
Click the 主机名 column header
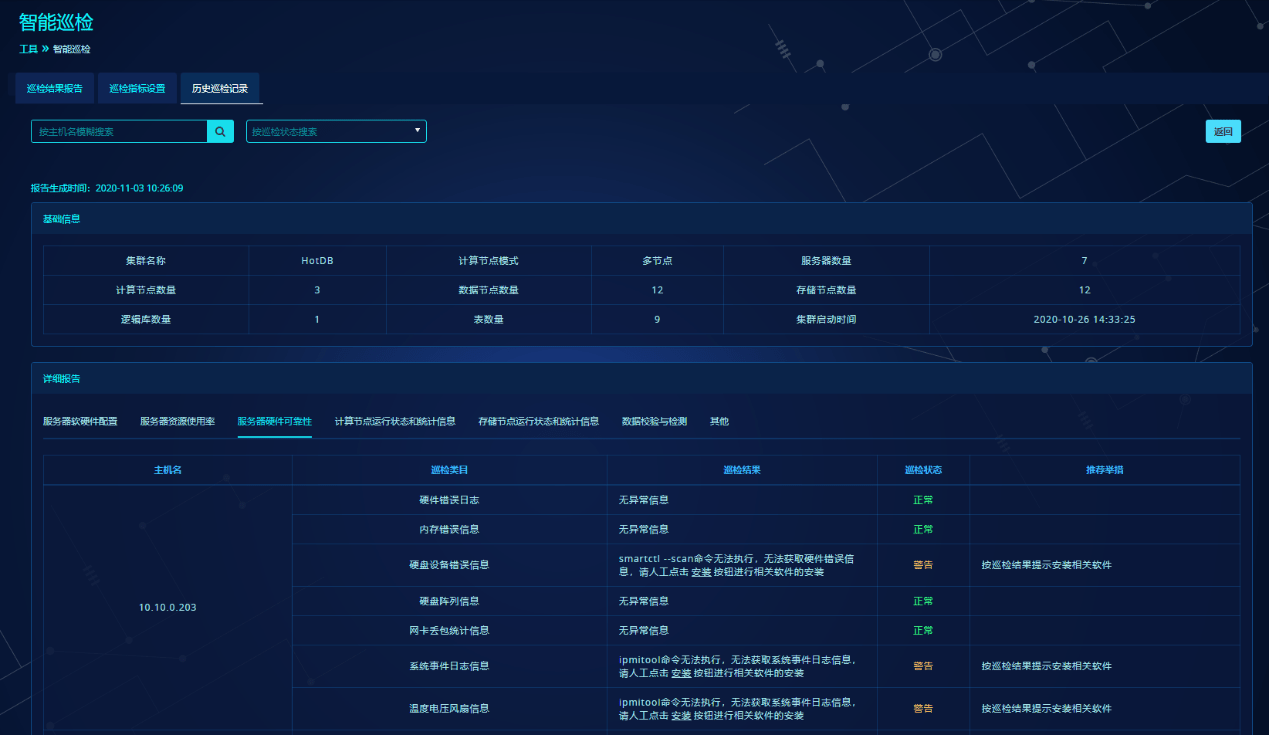(x=168, y=470)
